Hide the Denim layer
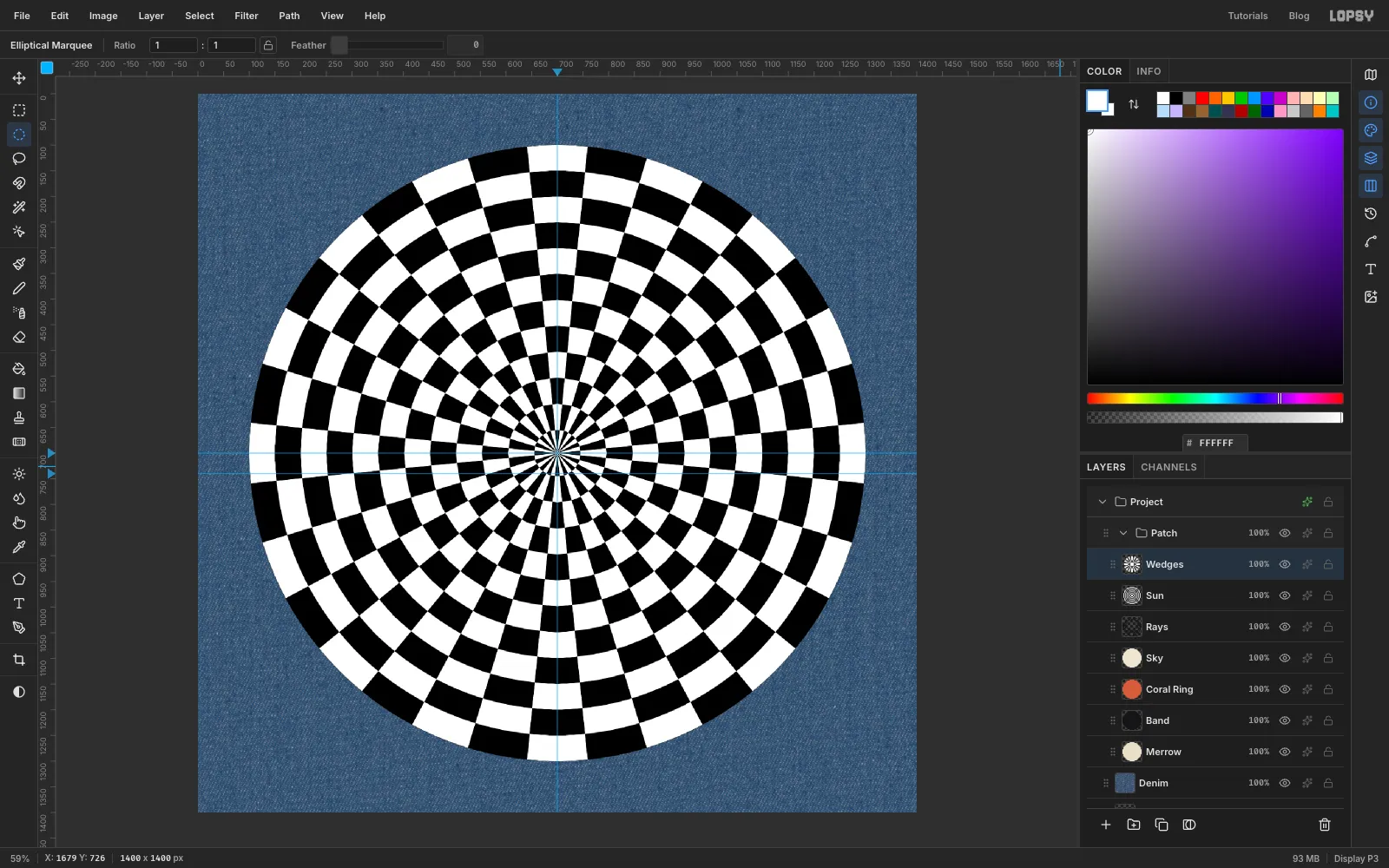This screenshot has width=1389, height=868. tap(1285, 783)
